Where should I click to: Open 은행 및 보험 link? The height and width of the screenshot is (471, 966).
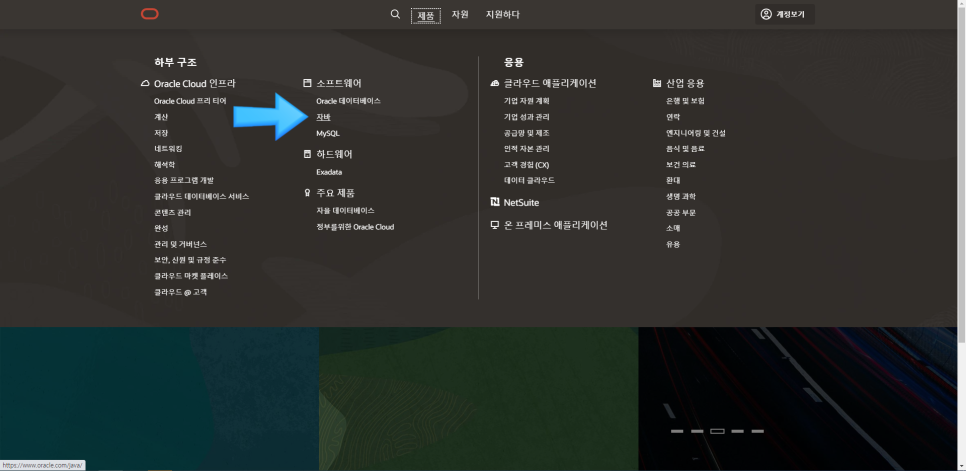(x=685, y=101)
